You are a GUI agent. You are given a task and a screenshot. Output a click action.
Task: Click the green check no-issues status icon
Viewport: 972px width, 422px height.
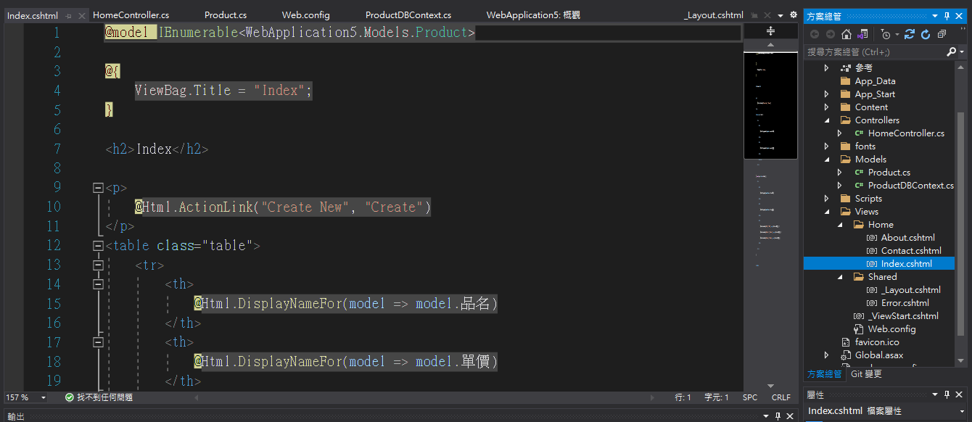[69, 397]
